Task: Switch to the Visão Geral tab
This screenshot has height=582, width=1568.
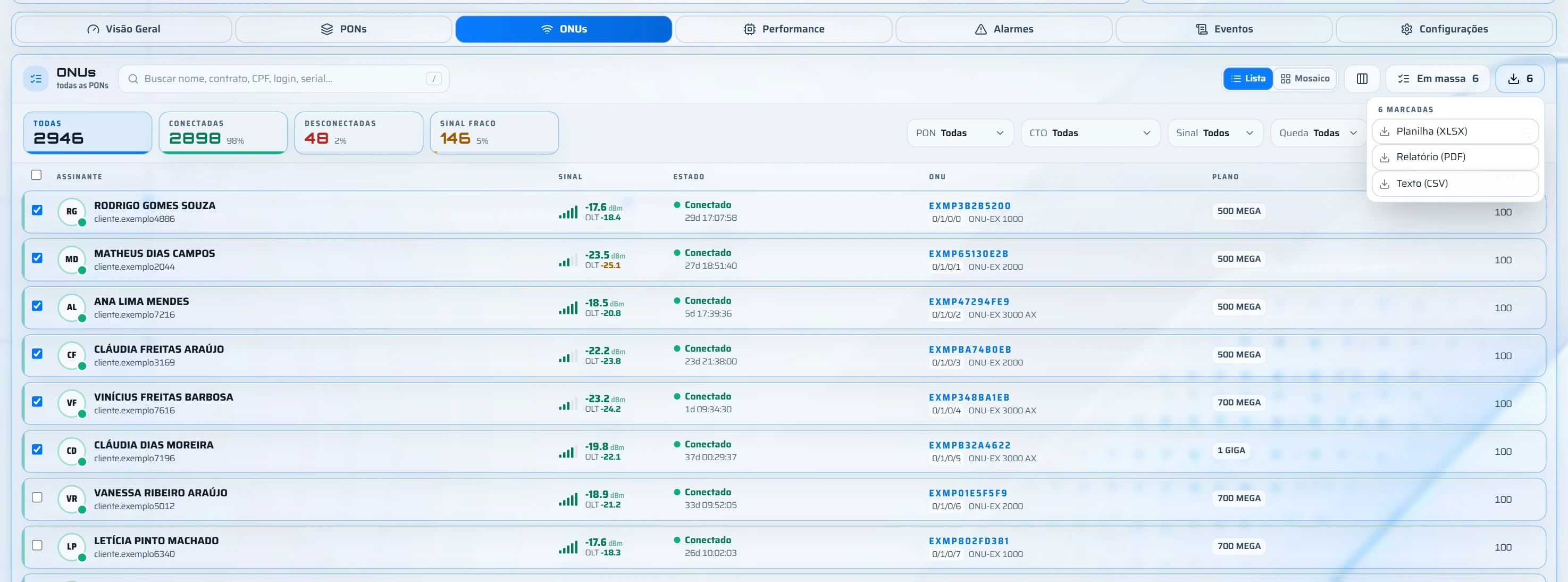Action: tap(123, 29)
